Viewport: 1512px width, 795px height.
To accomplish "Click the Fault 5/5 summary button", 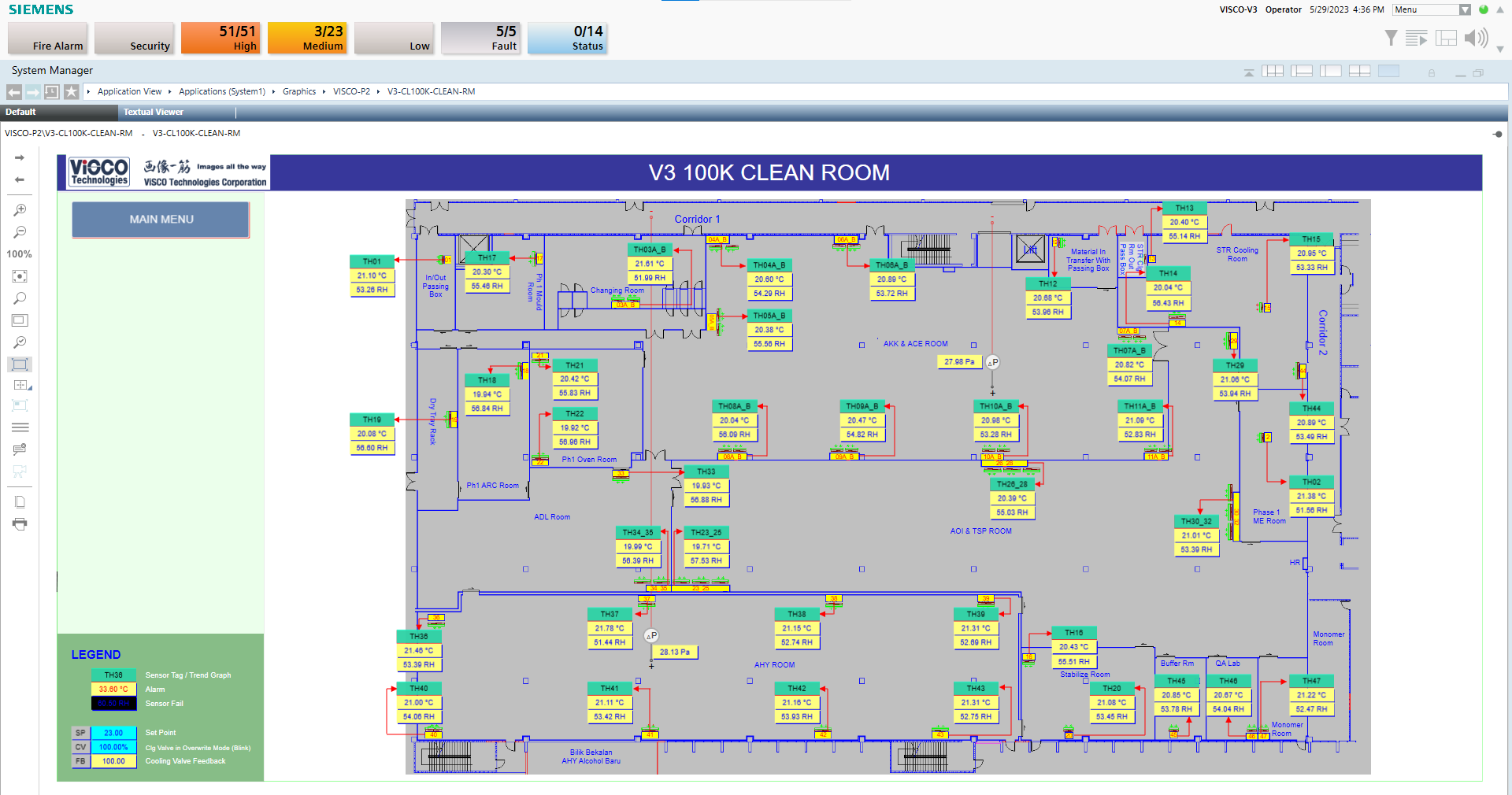I will (x=480, y=38).
